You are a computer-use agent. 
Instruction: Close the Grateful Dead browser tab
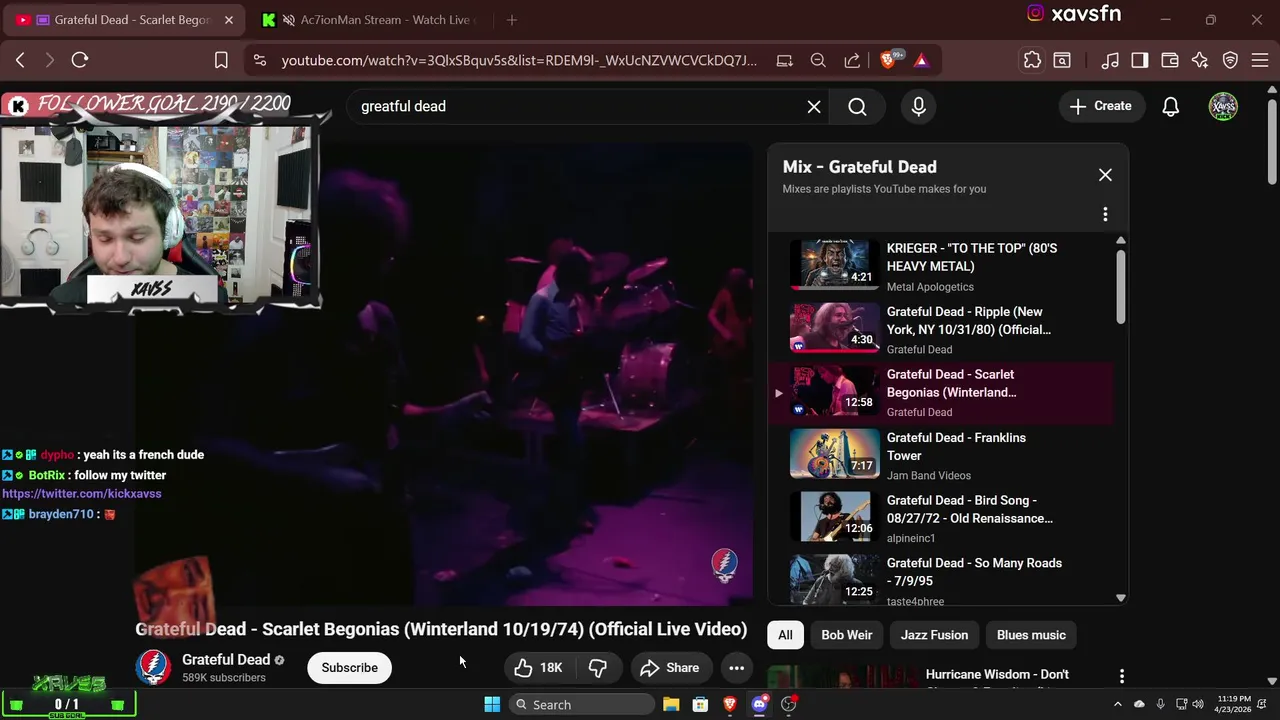coord(229,20)
